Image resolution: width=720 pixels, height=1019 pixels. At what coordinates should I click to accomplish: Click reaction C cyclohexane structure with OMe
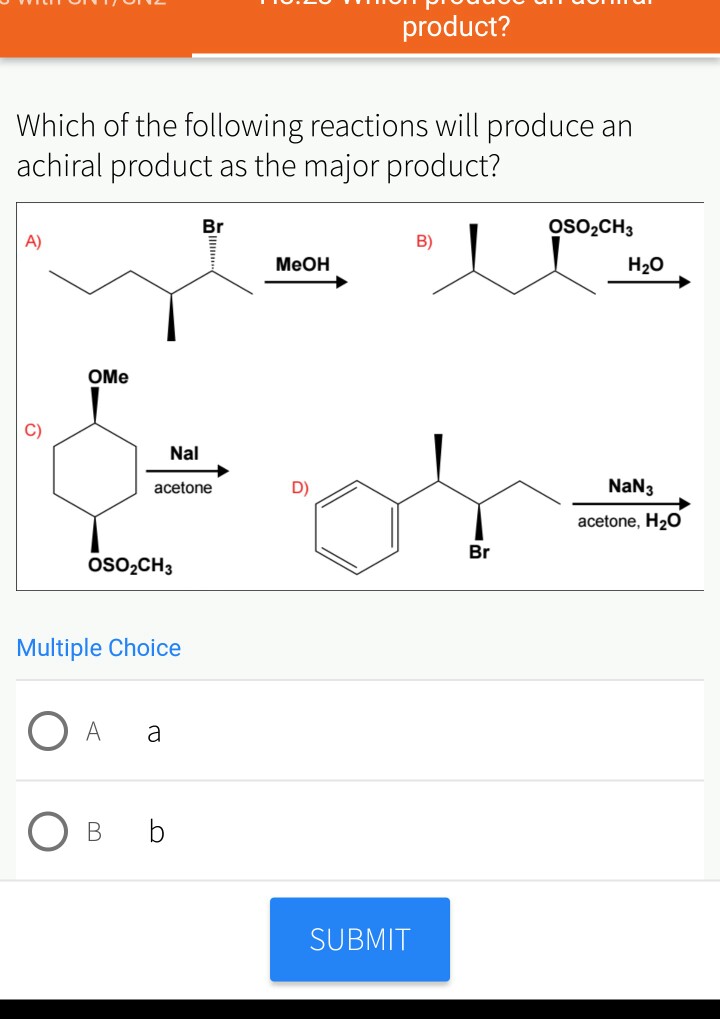(95, 465)
